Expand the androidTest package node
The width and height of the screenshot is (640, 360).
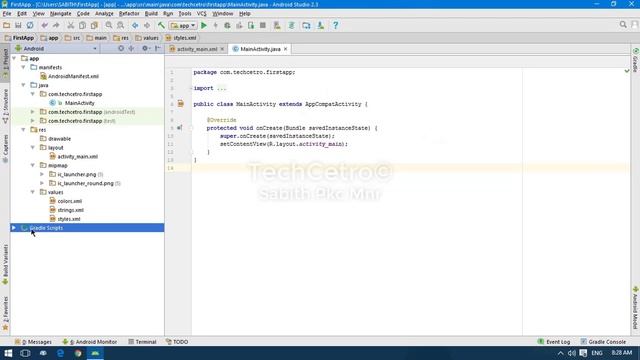[33, 112]
